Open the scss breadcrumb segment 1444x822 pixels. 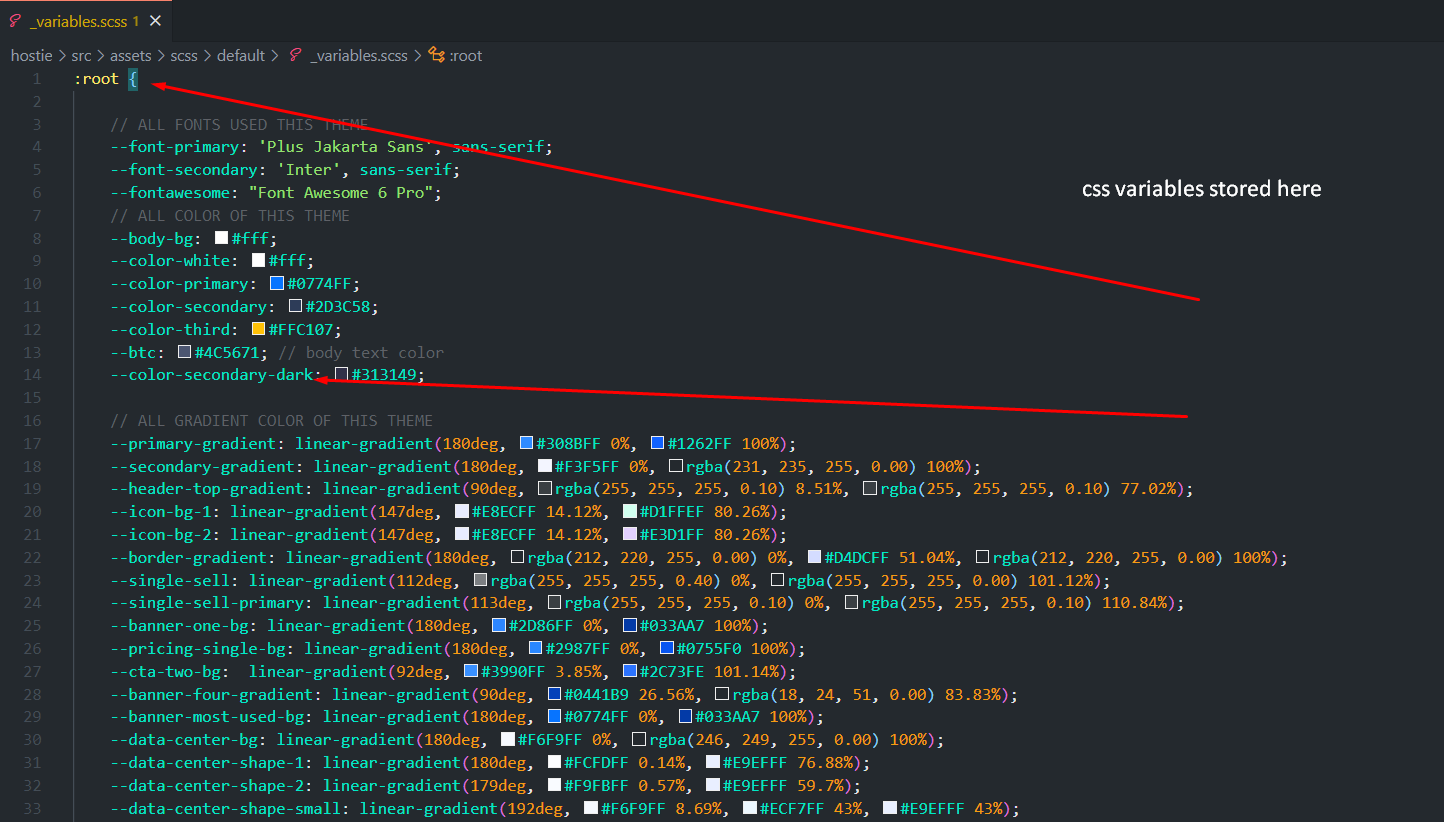click(184, 56)
